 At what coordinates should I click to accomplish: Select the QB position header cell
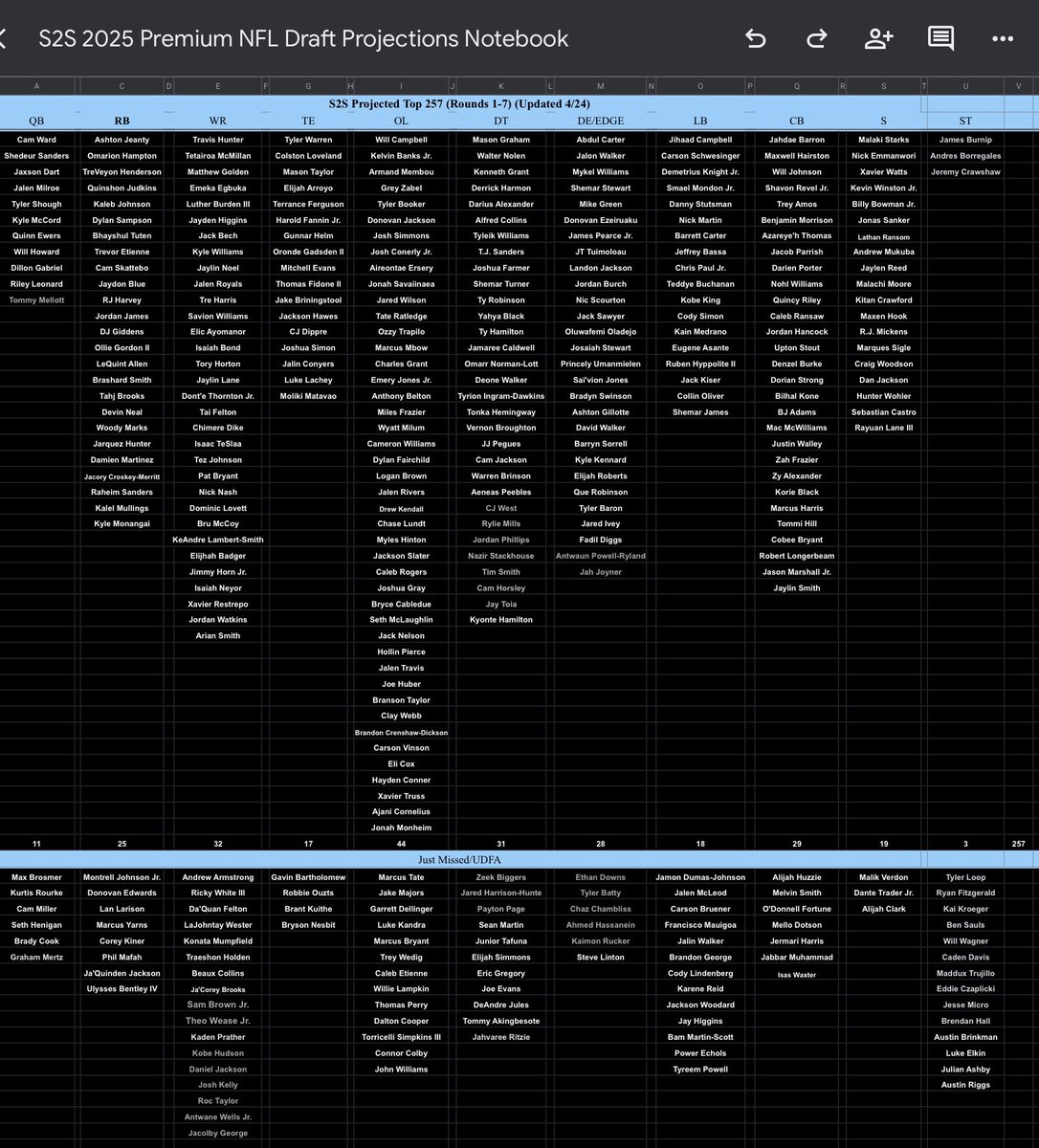pos(36,121)
